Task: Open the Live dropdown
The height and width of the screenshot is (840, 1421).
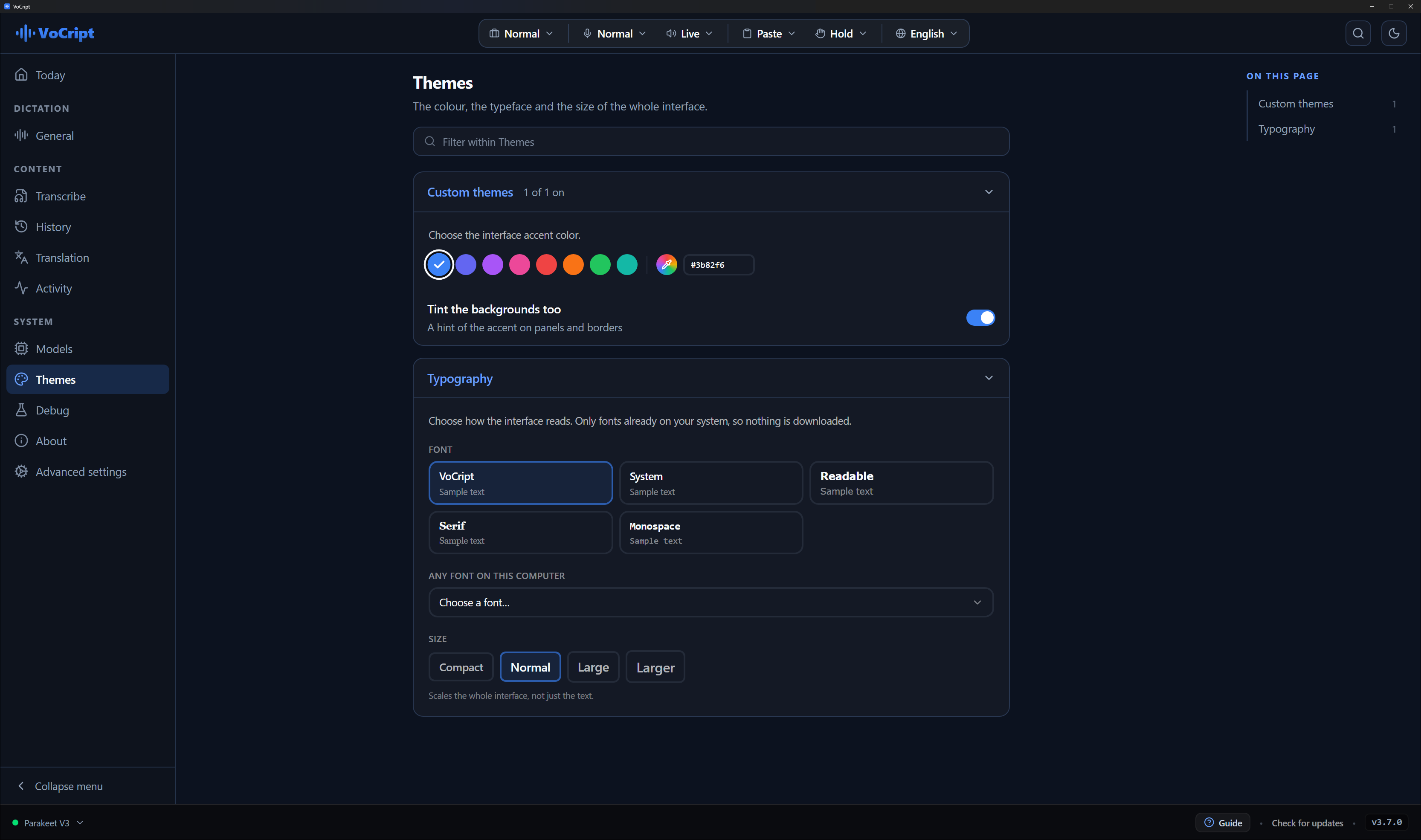Action: tap(689, 33)
